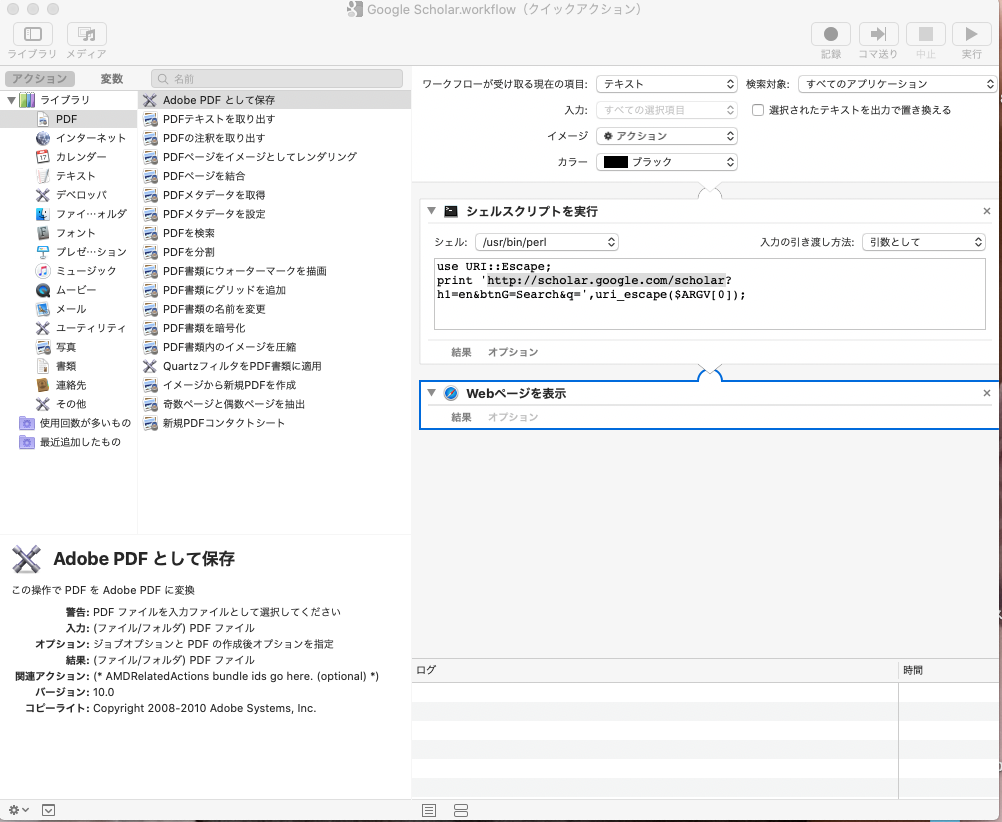
Task: Open the workflow input type テキスト dropdown
Action: pos(667,84)
